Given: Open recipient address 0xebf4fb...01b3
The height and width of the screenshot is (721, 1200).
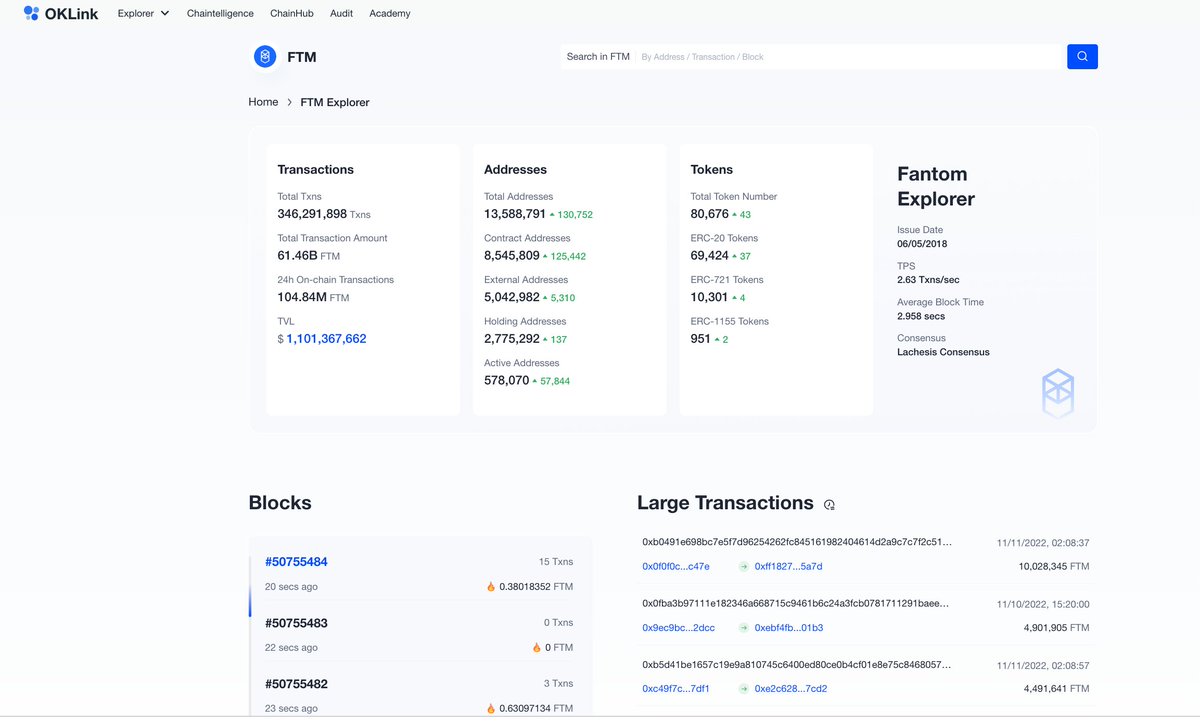Looking at the screenshot, I should (789, 628).
